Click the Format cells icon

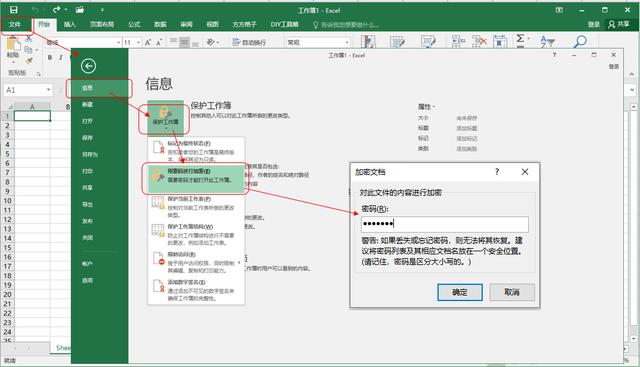coord(500,42)
